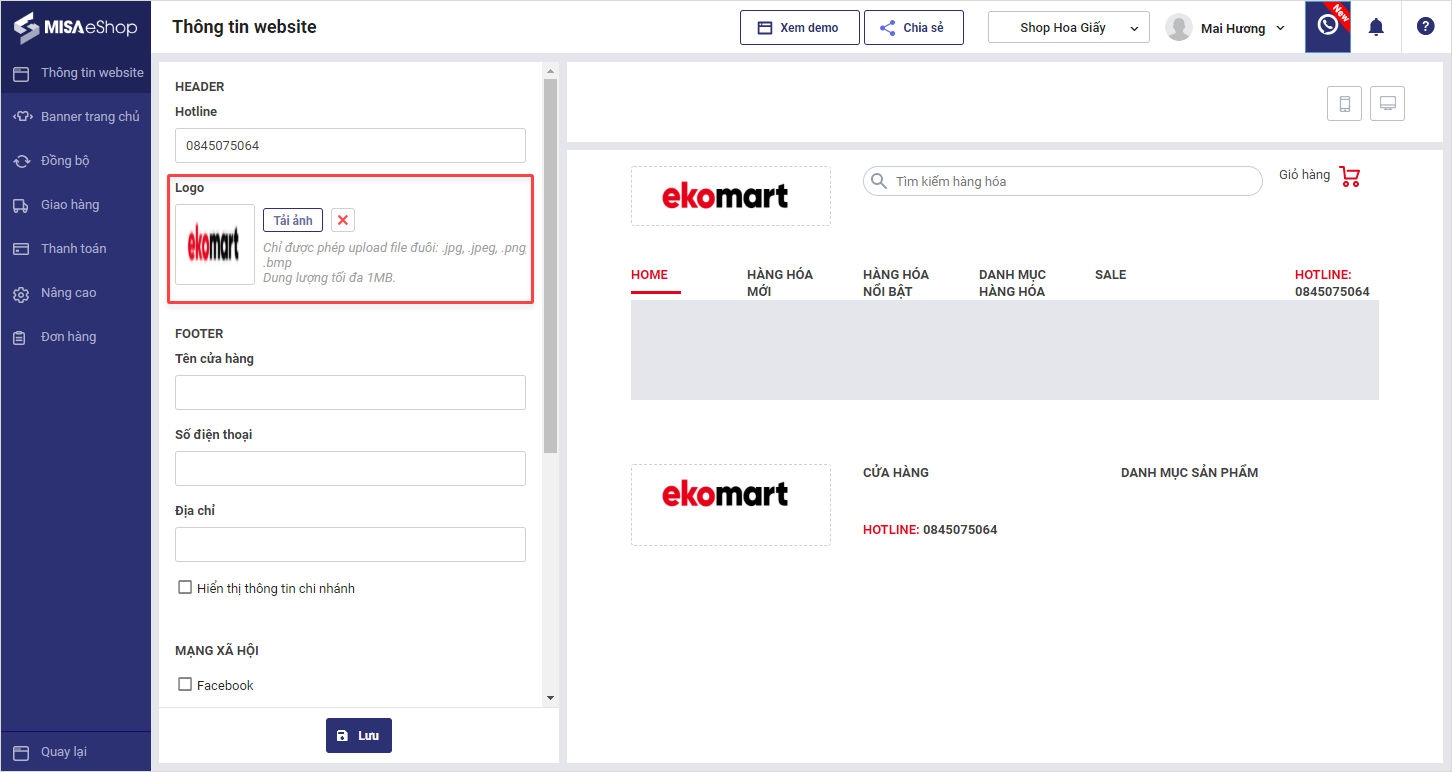Click the Chia sẻ button
The image size is (1452, 772).
click(914, 28)
